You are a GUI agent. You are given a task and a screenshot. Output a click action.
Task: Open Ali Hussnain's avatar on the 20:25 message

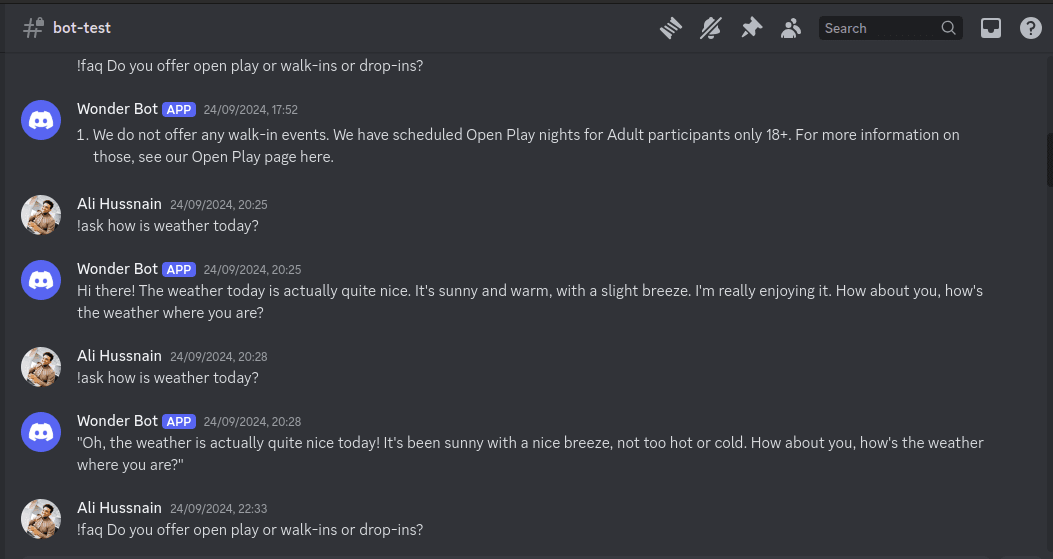(41, 215)
